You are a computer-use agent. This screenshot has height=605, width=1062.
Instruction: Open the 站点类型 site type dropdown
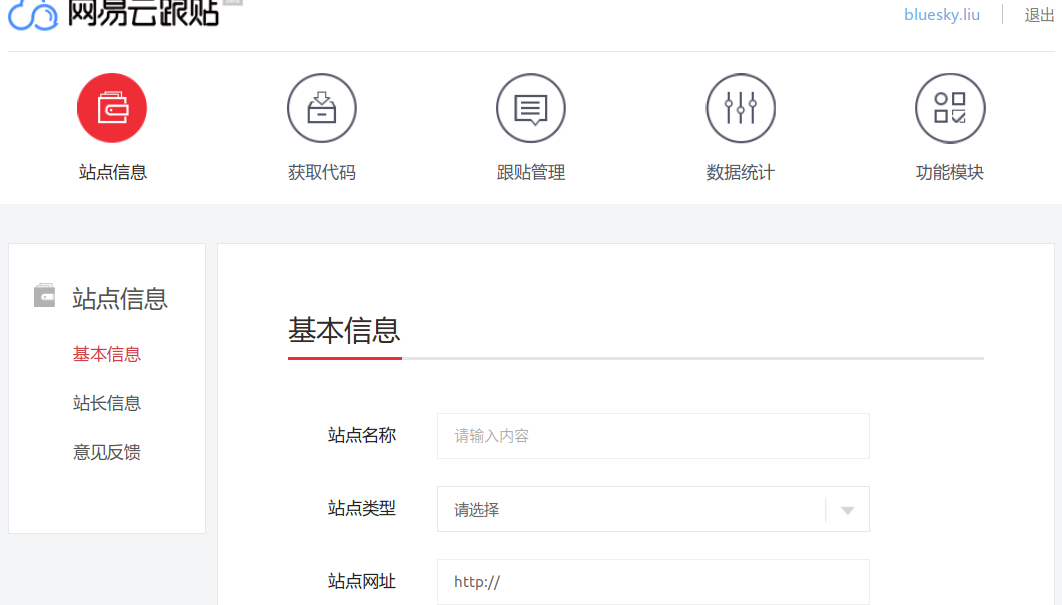pos(653,509)
